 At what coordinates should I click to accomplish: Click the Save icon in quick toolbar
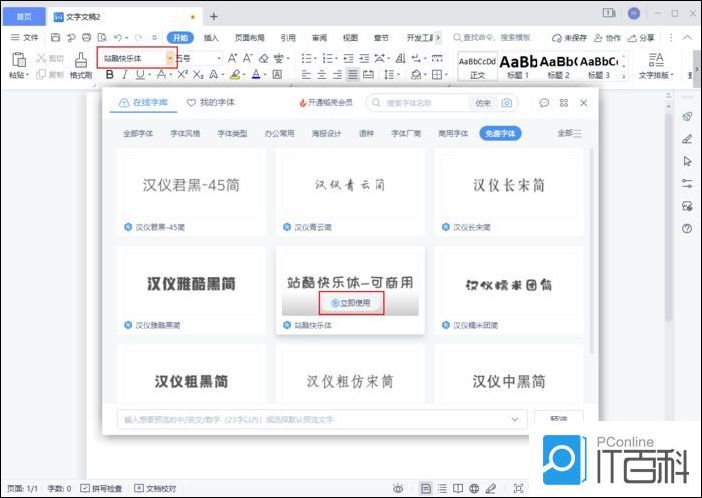click(x=56, y=38)
